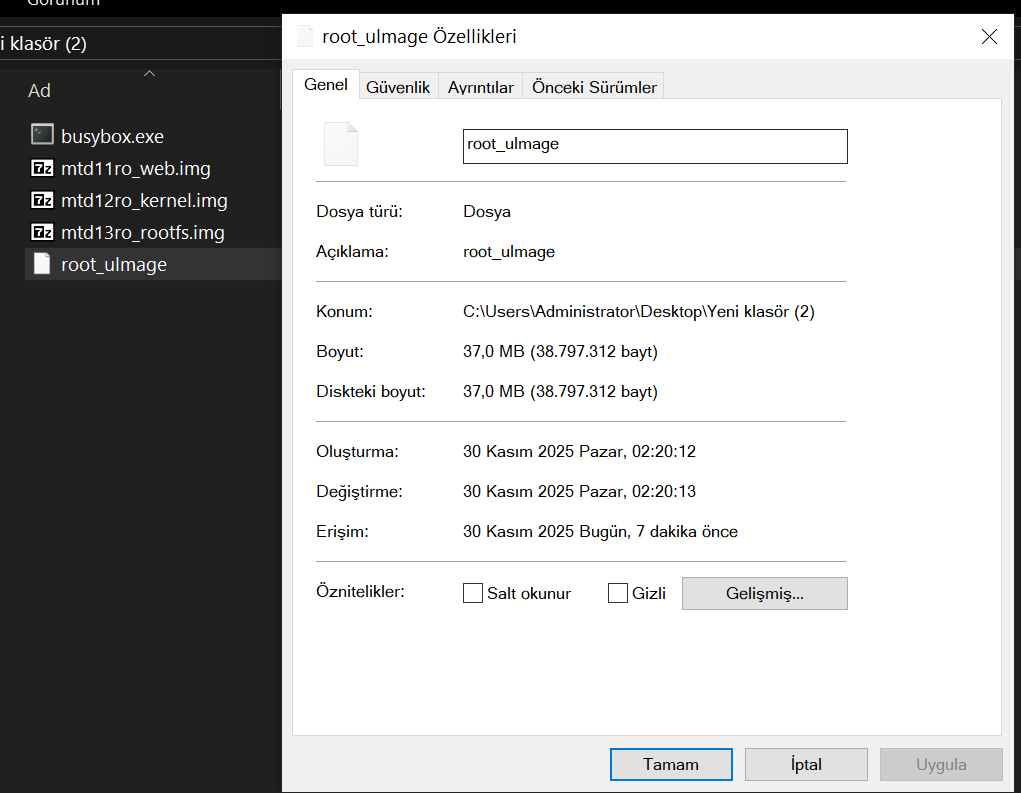Image resolution: width=1021 pixels, height=793 pixels.
Task: Toggle the Gizli checkbox
Action: 618,593
